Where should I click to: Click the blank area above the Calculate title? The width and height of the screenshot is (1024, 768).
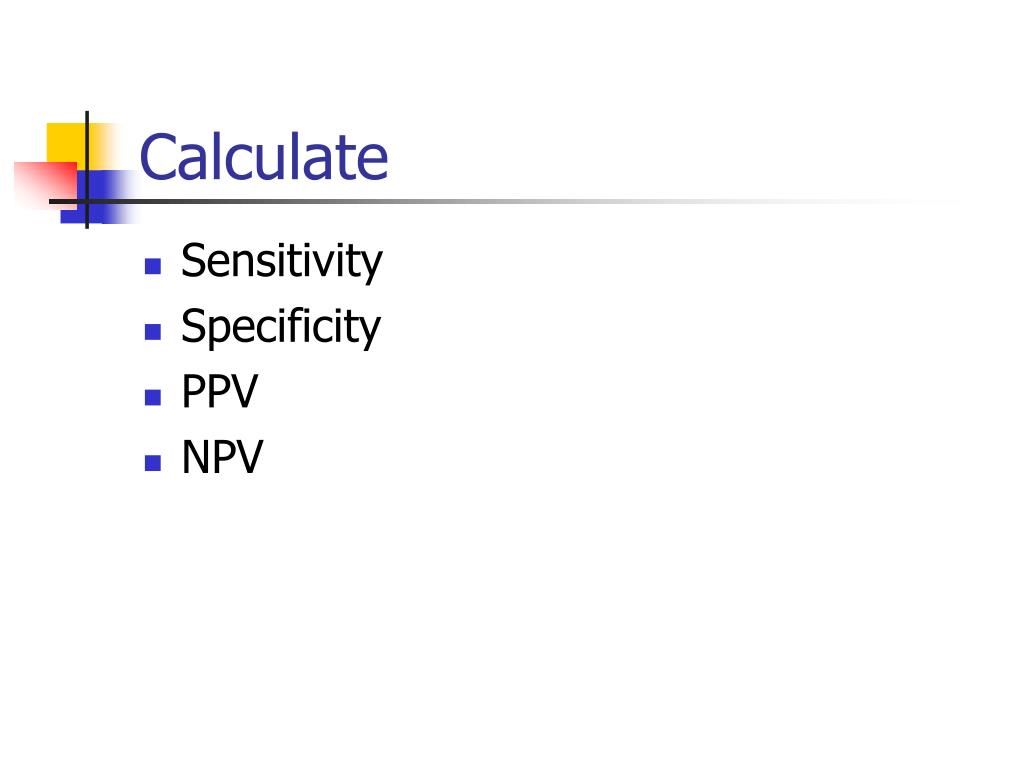coord(509,56)
